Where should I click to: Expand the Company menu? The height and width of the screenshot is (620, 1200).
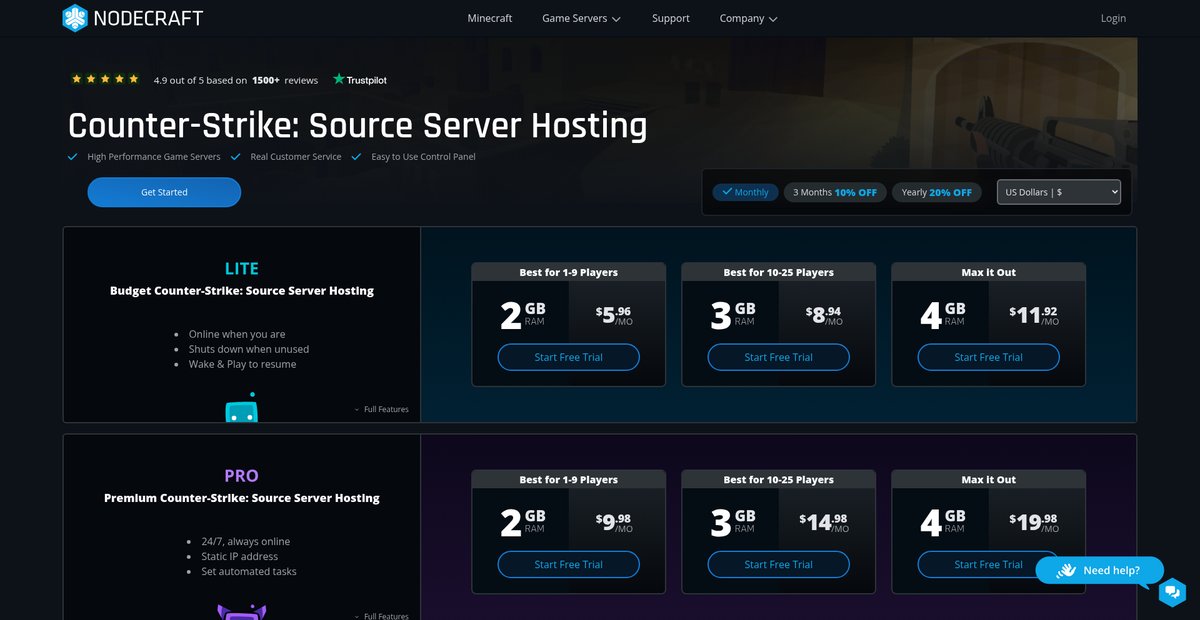[748, 18]
